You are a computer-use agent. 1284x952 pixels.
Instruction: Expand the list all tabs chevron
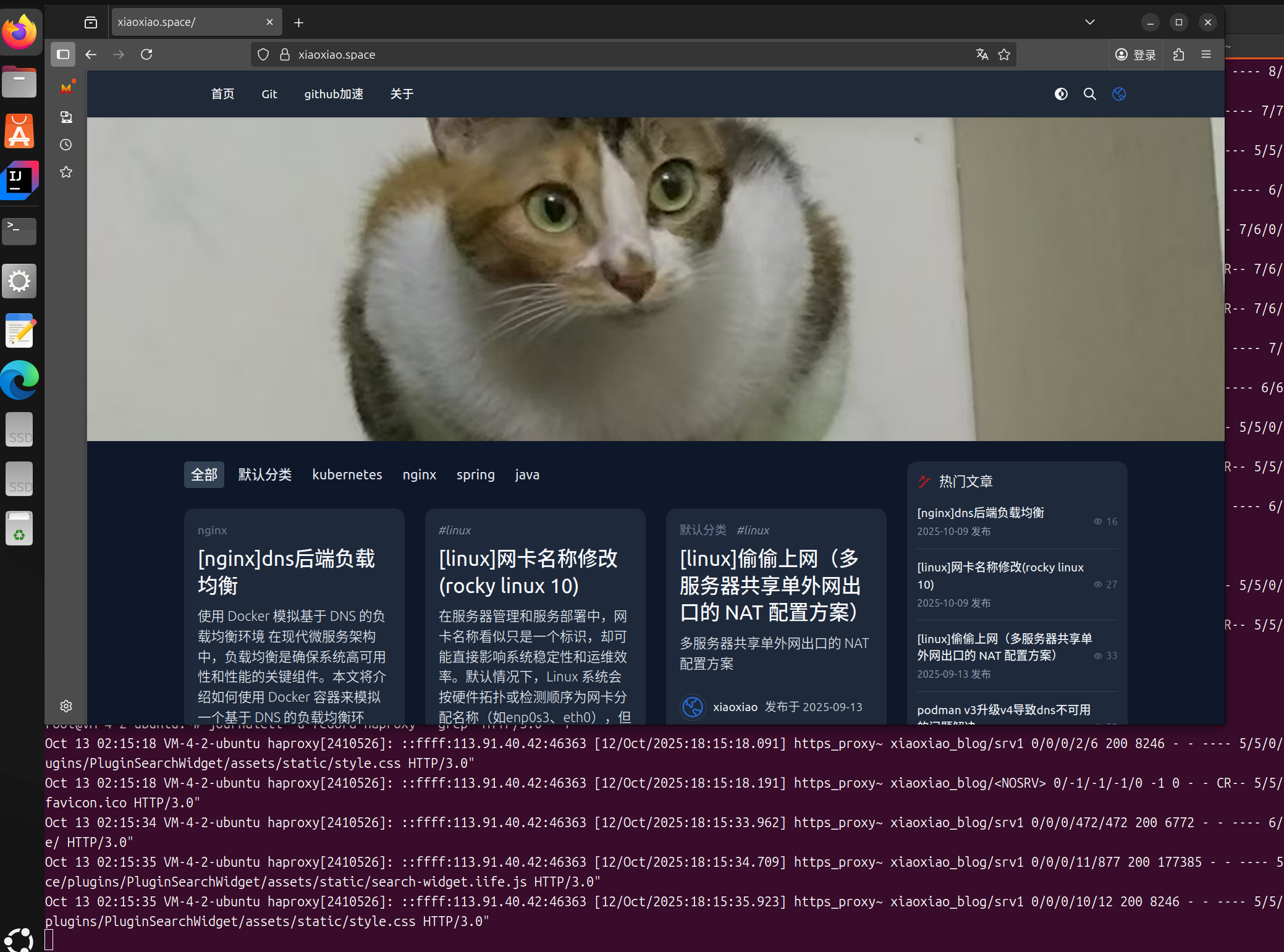click(x=1090, y=22)
